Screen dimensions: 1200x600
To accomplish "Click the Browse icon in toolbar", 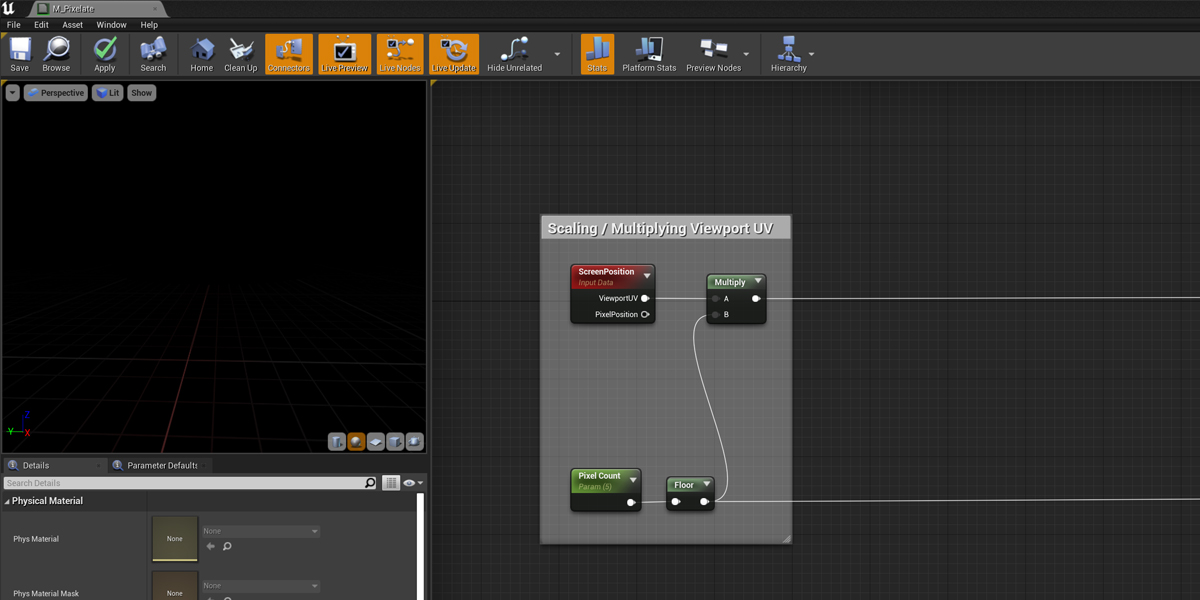I will [x=56, y=54].
